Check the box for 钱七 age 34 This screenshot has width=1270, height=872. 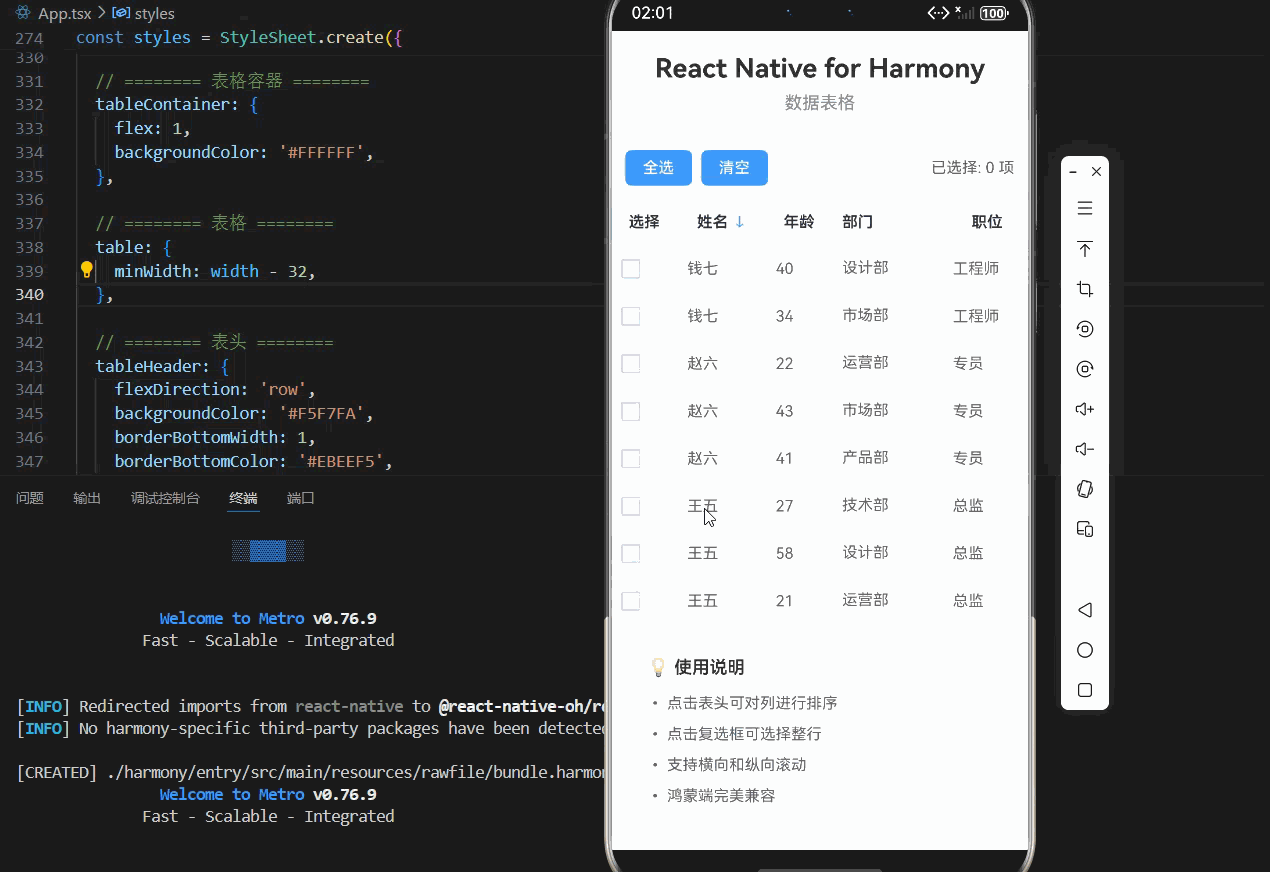[631, 316]
